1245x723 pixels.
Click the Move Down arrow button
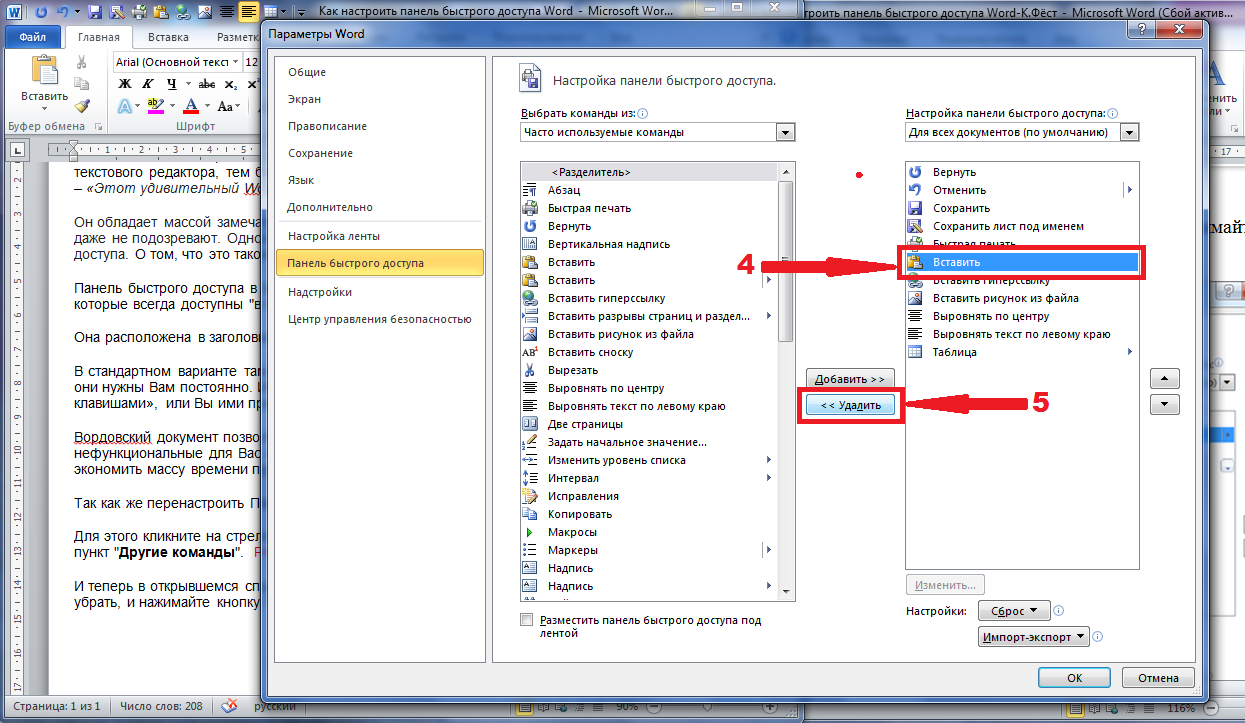pos(1165,404)
